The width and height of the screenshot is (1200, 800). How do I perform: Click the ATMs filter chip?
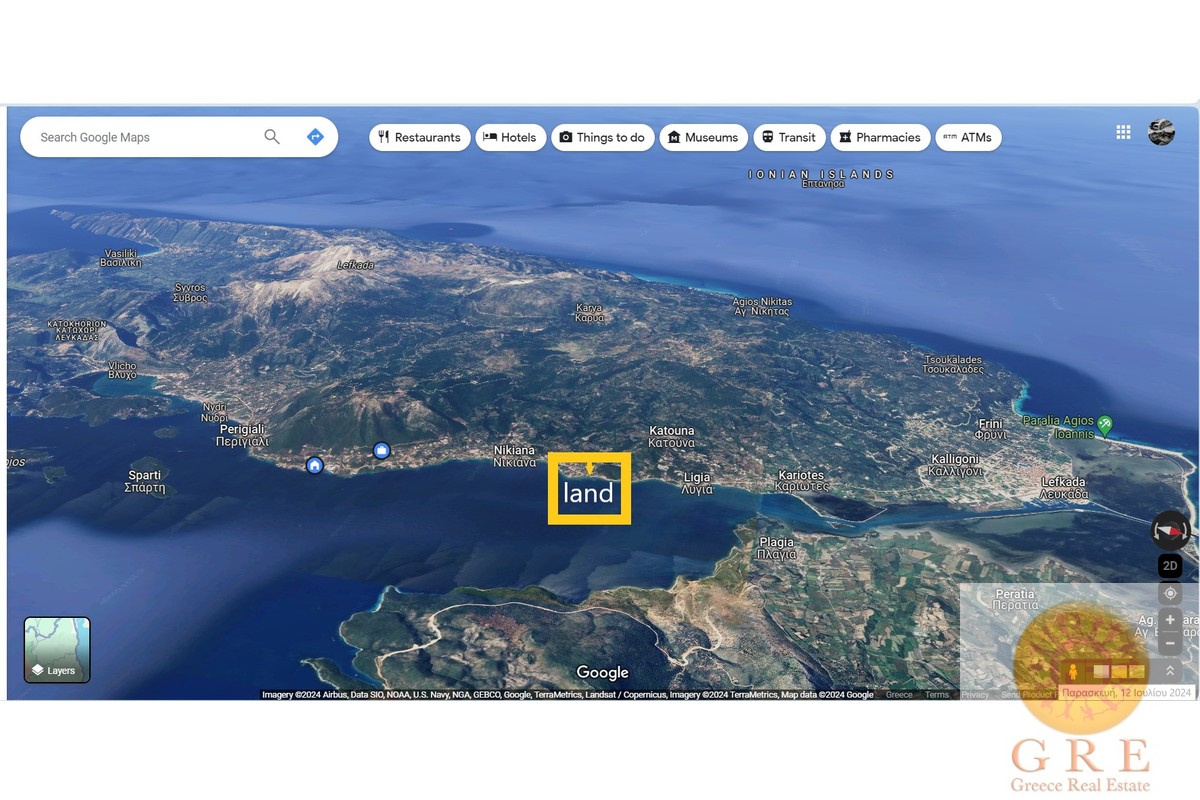(x=967, y=138)
